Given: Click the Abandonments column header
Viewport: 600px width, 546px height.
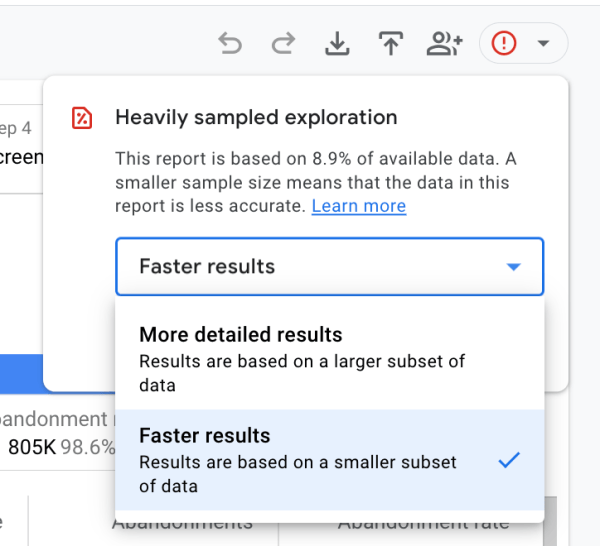Looking at the screenshot, I should [182, 524].
